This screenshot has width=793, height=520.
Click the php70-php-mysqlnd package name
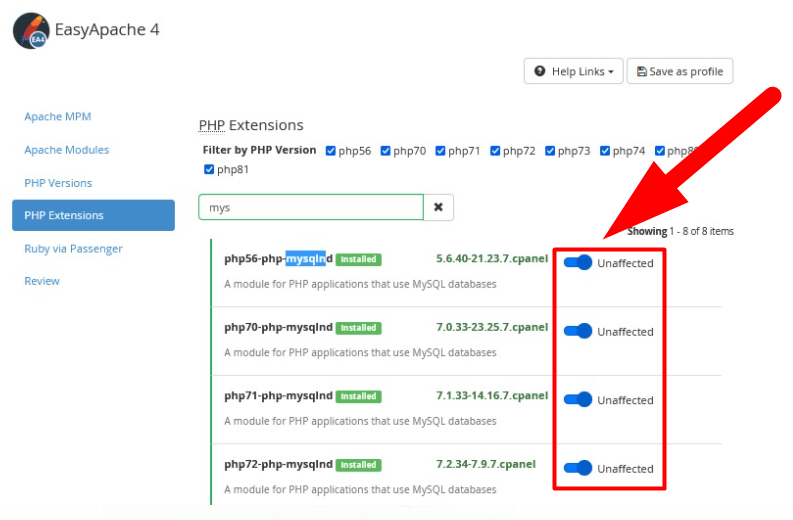279,327
